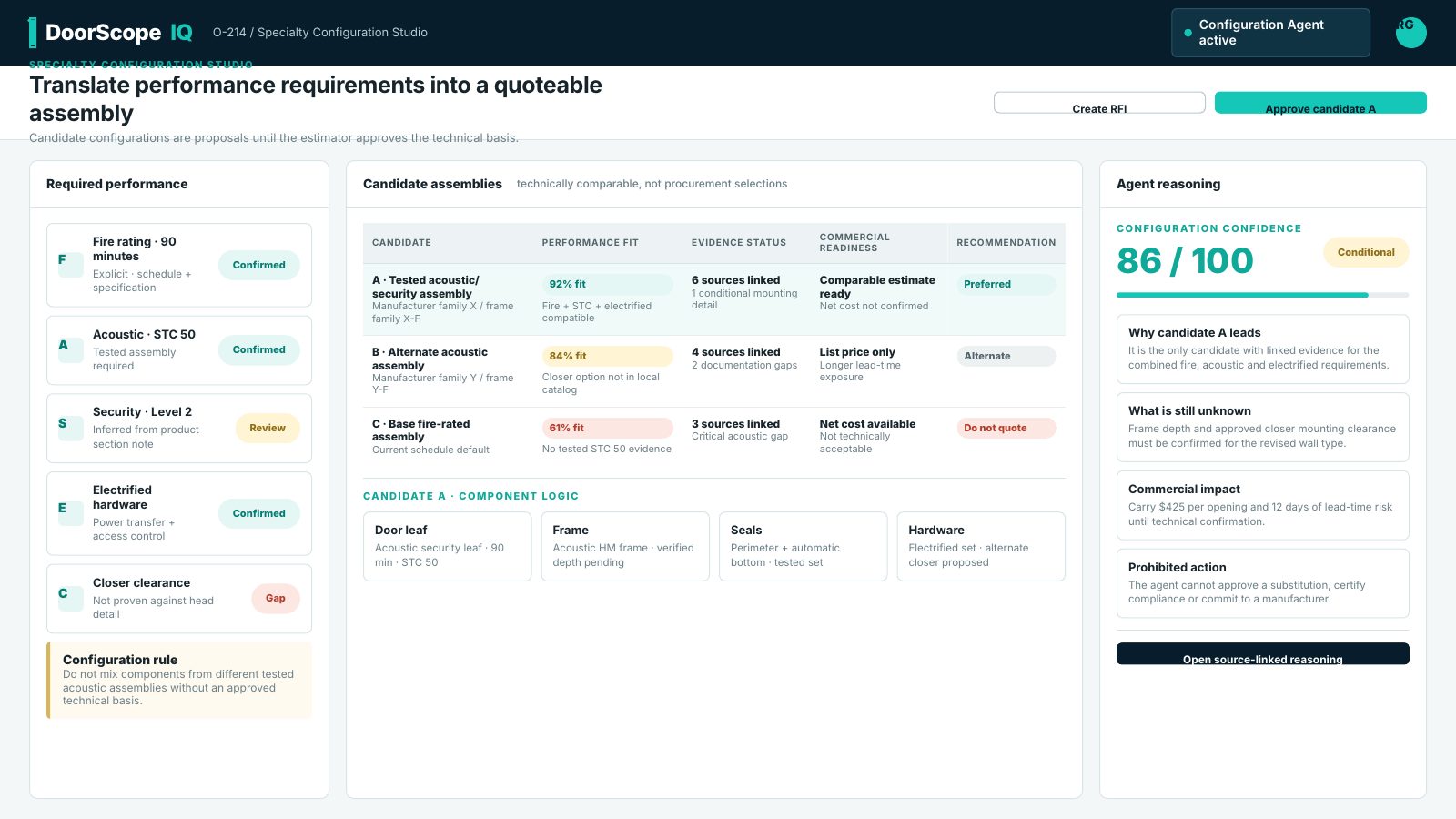1456x819 pixels.
Task: Click the Electrified hardware E icon
Action: 70,512
